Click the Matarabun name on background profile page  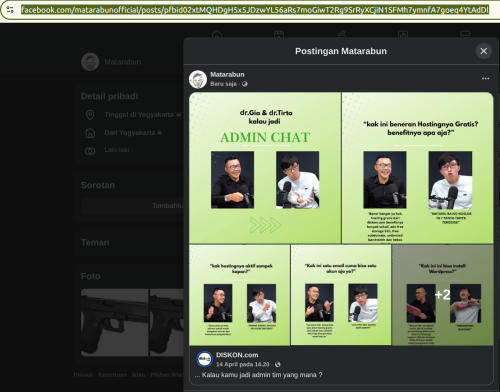(x=123, y=62)
